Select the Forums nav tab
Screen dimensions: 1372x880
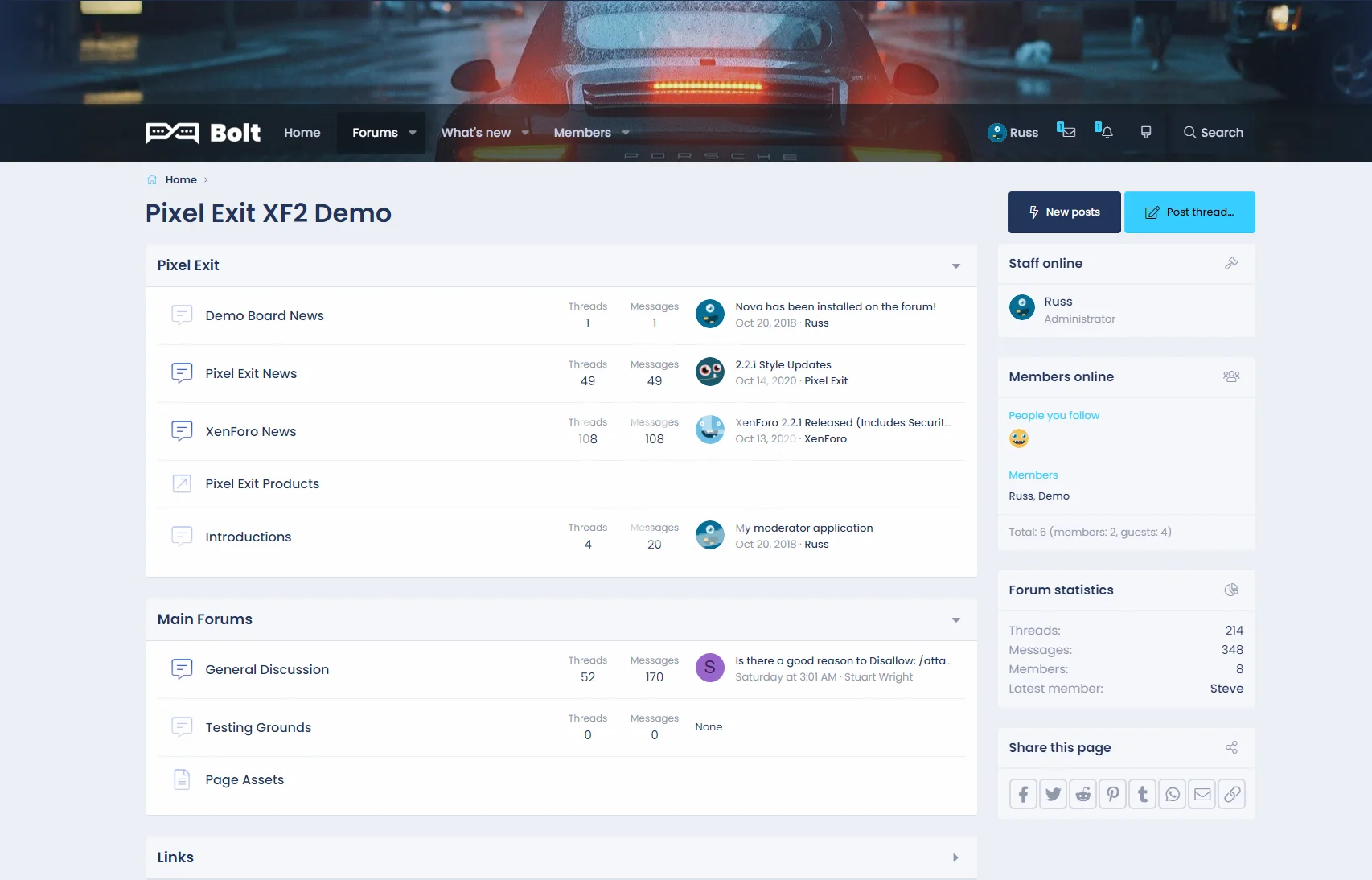(x=375, y=133)
